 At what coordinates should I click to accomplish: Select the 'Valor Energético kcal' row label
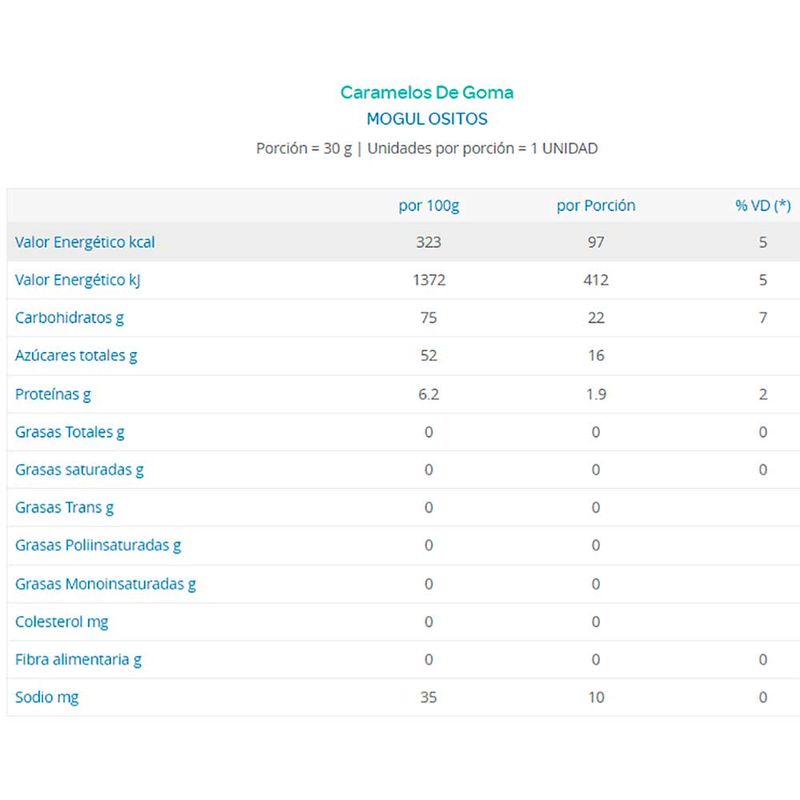pyautogui.click(x=85, y=242)
